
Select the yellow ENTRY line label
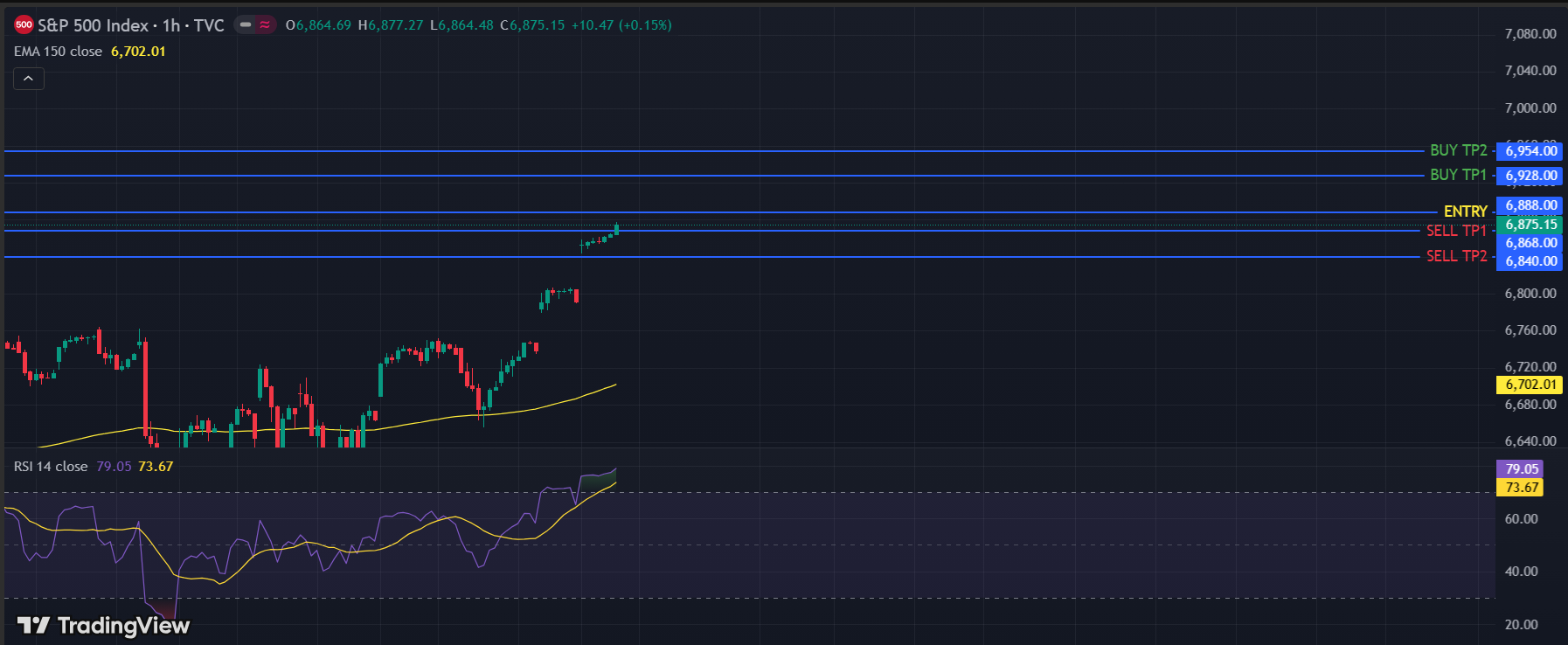coord(1465,212)
